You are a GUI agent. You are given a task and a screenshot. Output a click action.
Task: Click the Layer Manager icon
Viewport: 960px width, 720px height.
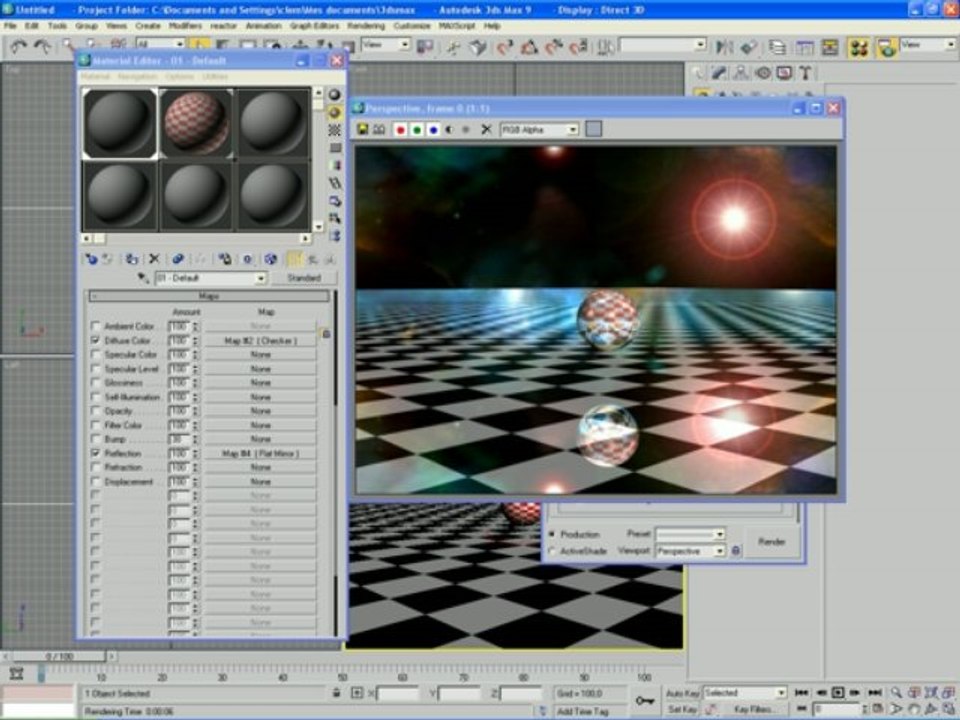pyautogui.click(x=777, y=47)
